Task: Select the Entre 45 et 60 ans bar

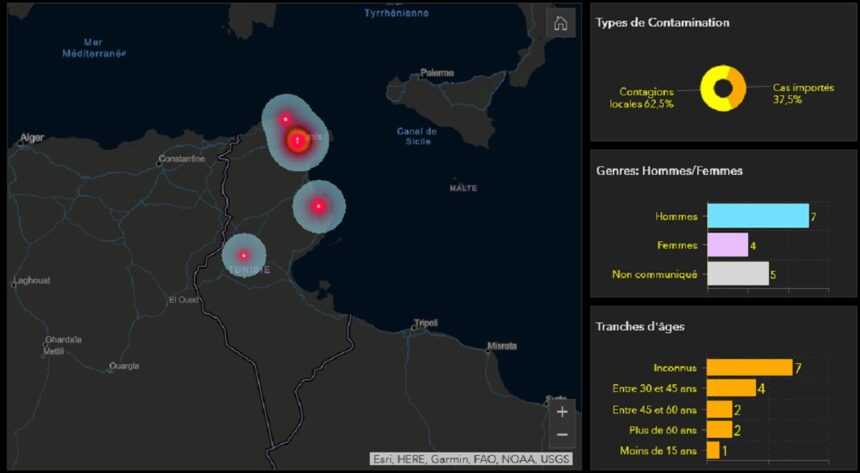Action: point(719,409)
